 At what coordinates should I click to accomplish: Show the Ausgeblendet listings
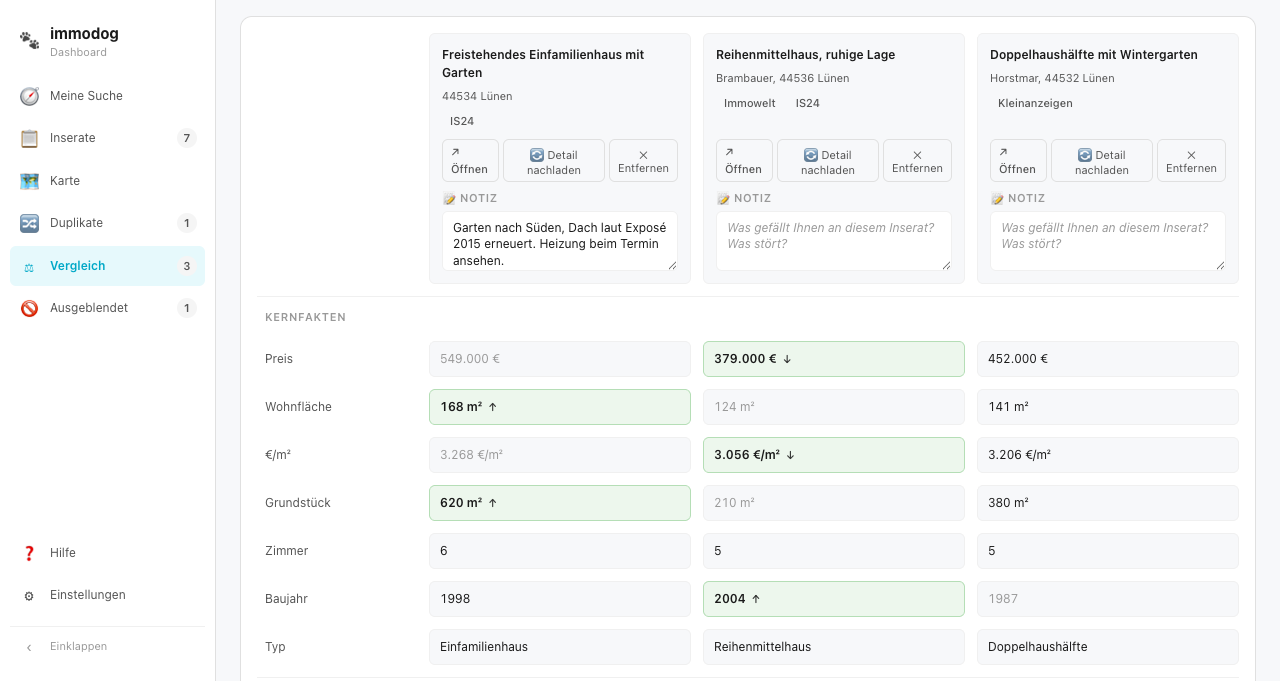point(108,308)
